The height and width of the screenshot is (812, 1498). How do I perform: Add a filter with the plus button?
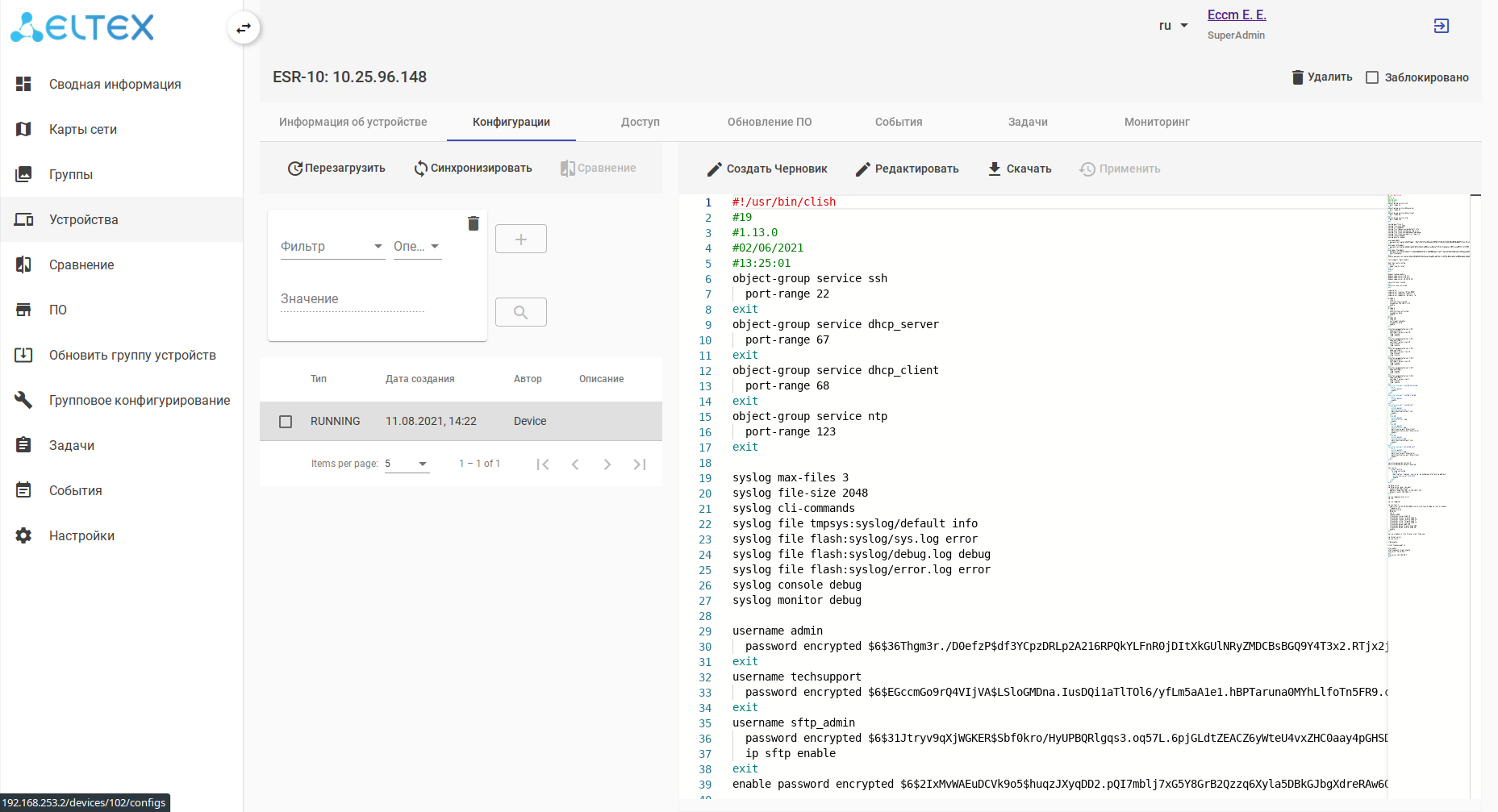coord(520,239)
